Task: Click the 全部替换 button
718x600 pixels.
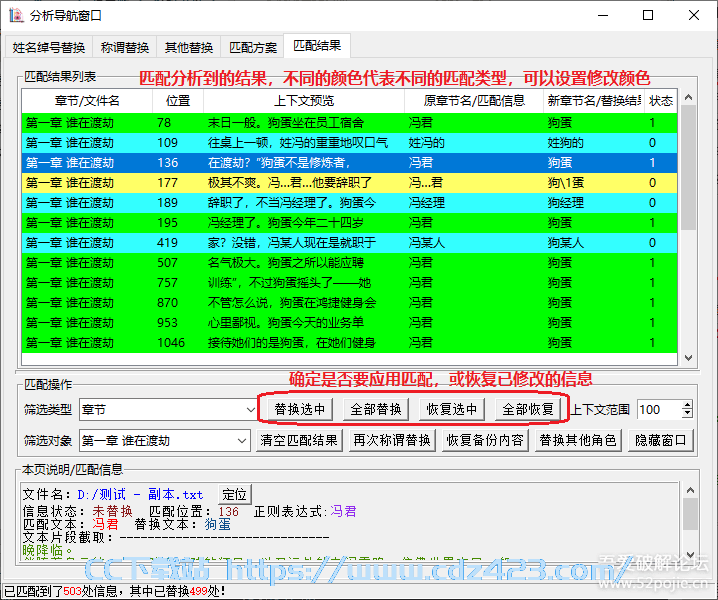Action: (375, 409)
